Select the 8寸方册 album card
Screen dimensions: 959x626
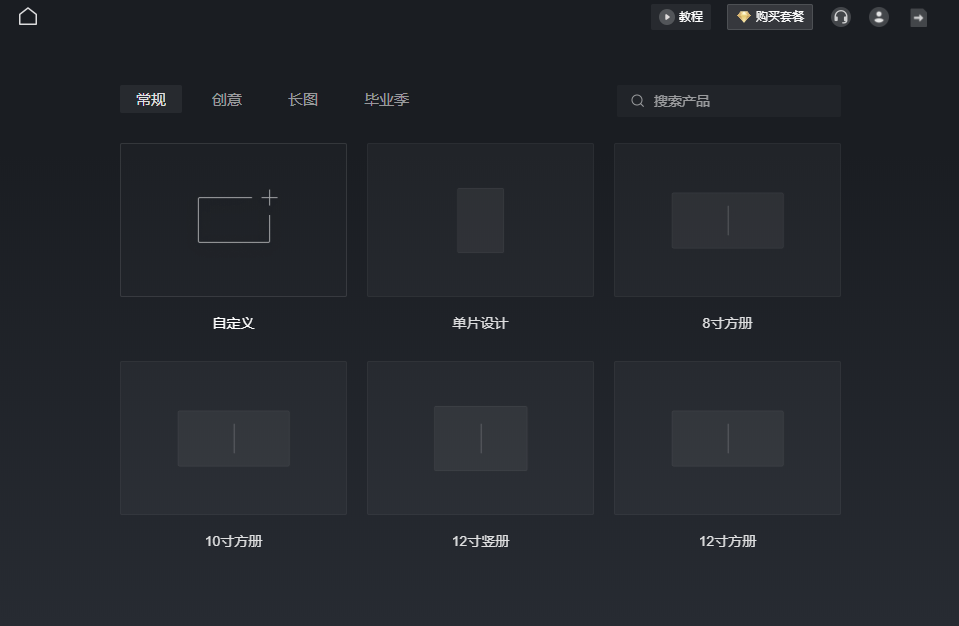pyautogui.click(x=727, y=220)
